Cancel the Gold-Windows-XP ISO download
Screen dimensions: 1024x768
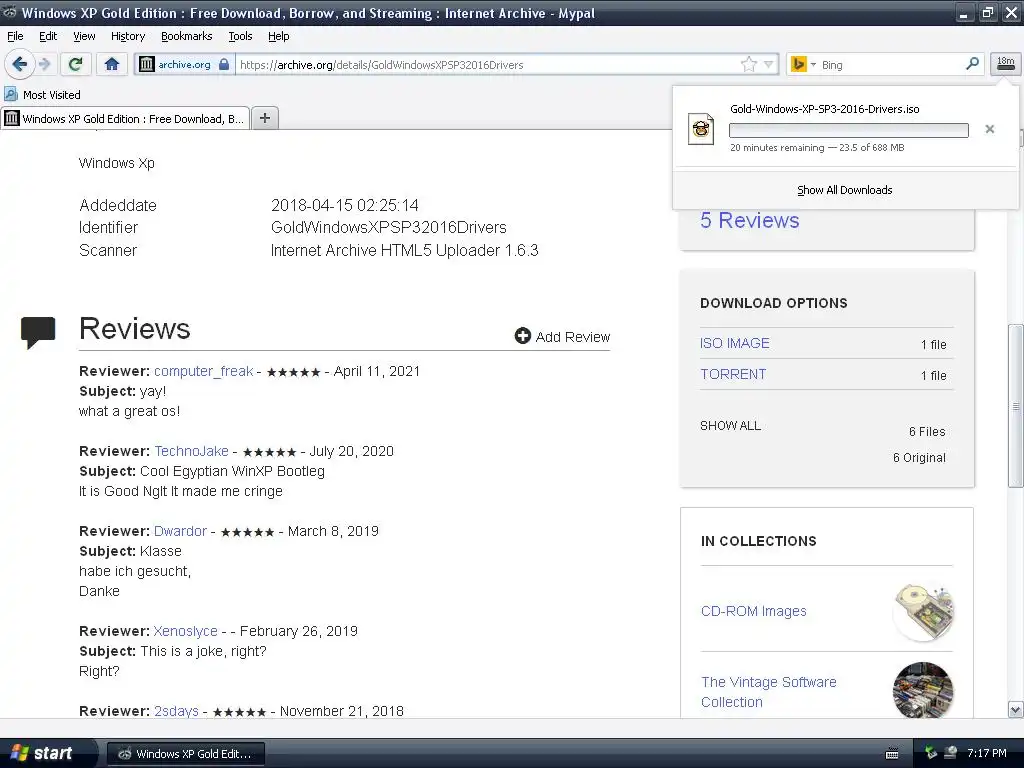pyautogui.click(x=989, y=129)
